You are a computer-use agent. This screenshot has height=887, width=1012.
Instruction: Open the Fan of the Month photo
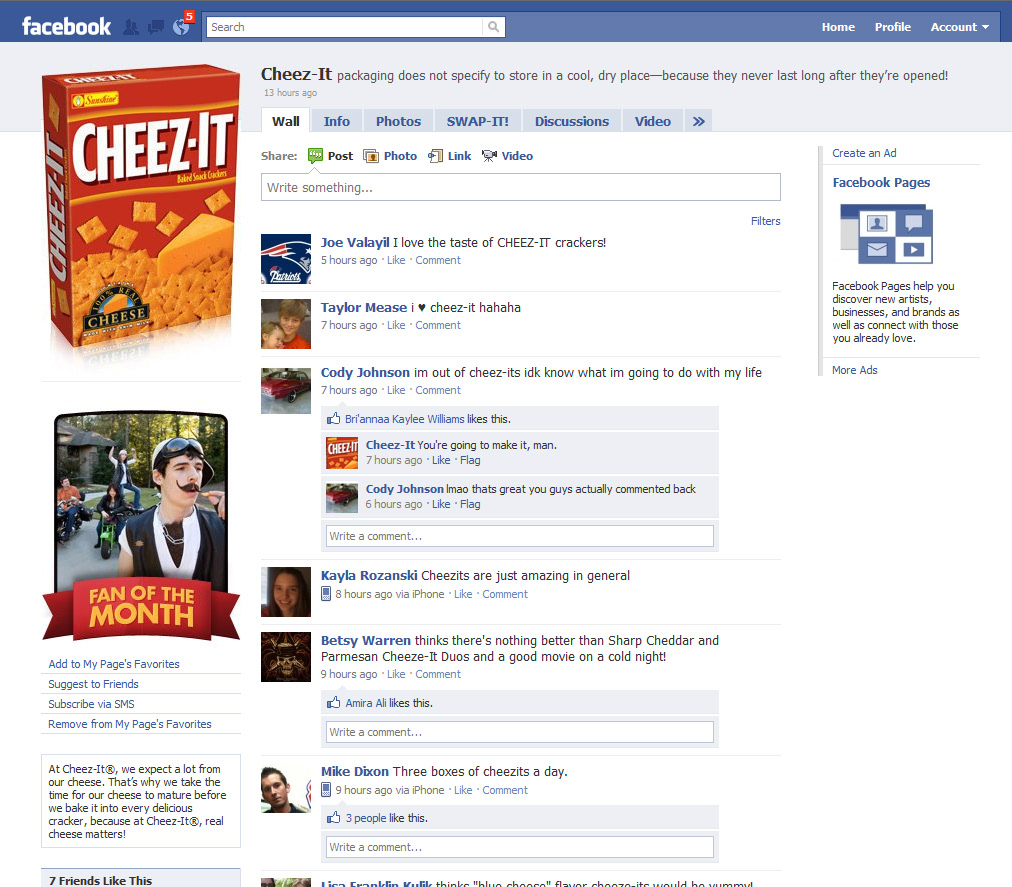tap(141, 526)
